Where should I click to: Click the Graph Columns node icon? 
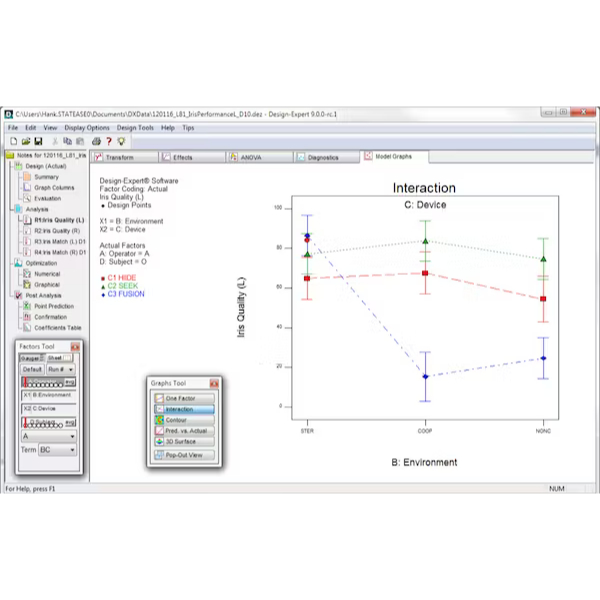[x=27, y=188]
